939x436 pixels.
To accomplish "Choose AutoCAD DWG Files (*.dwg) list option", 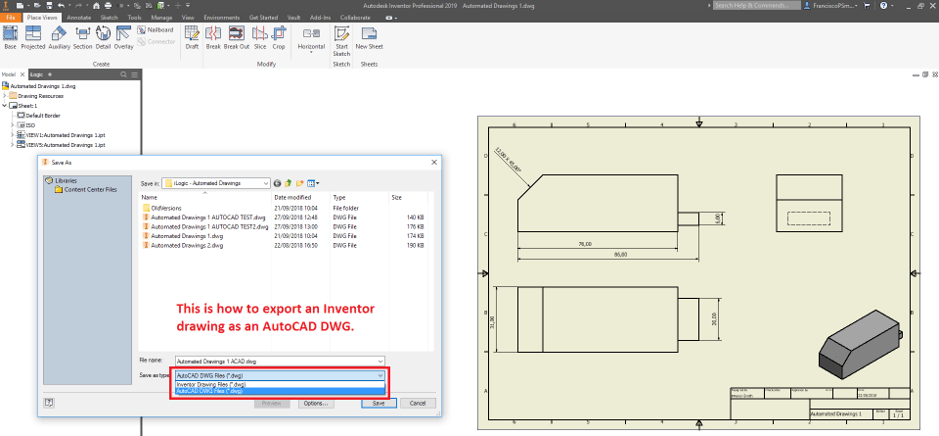I will coord(279,390).
